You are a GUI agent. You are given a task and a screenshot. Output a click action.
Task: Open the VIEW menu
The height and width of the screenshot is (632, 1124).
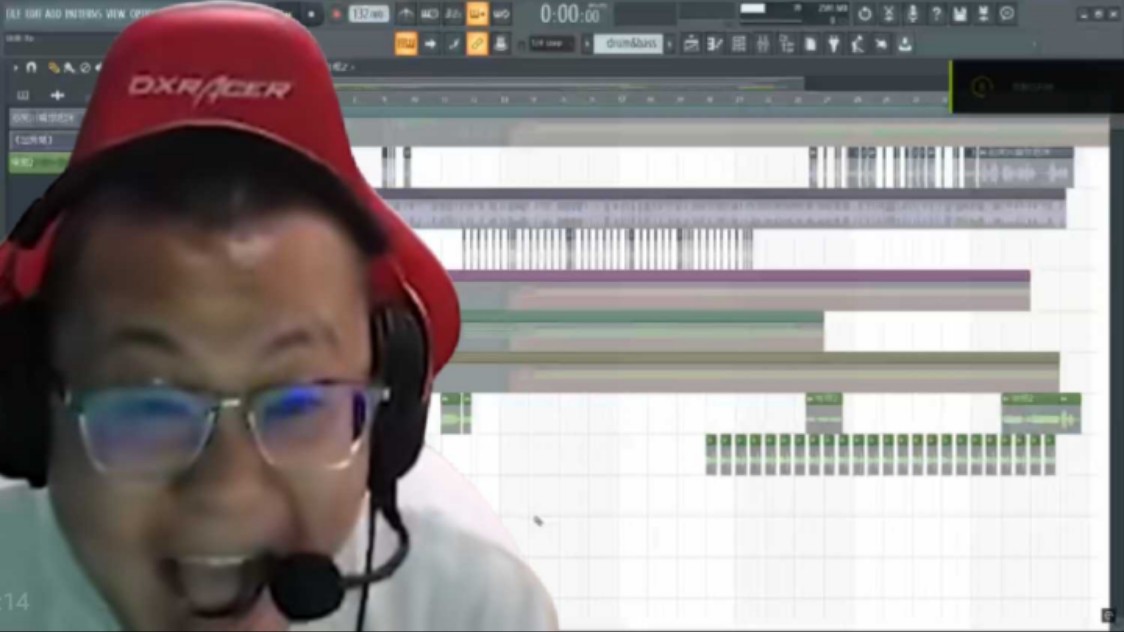[x=115, y=15]
